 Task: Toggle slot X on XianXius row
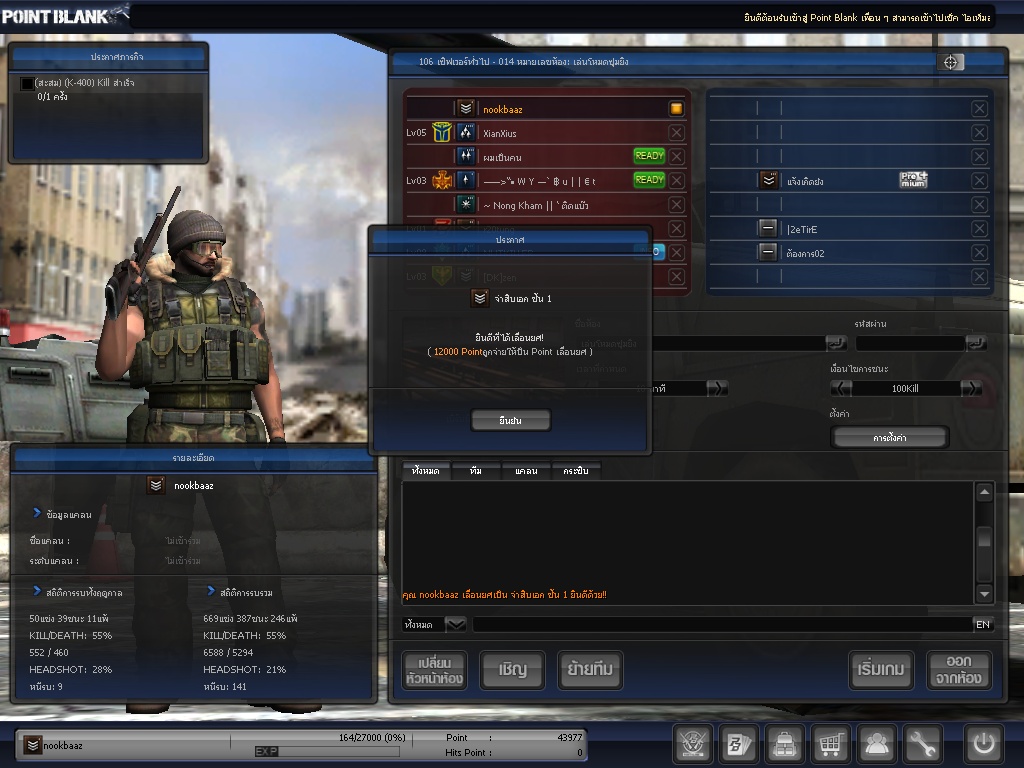point(677,133)
